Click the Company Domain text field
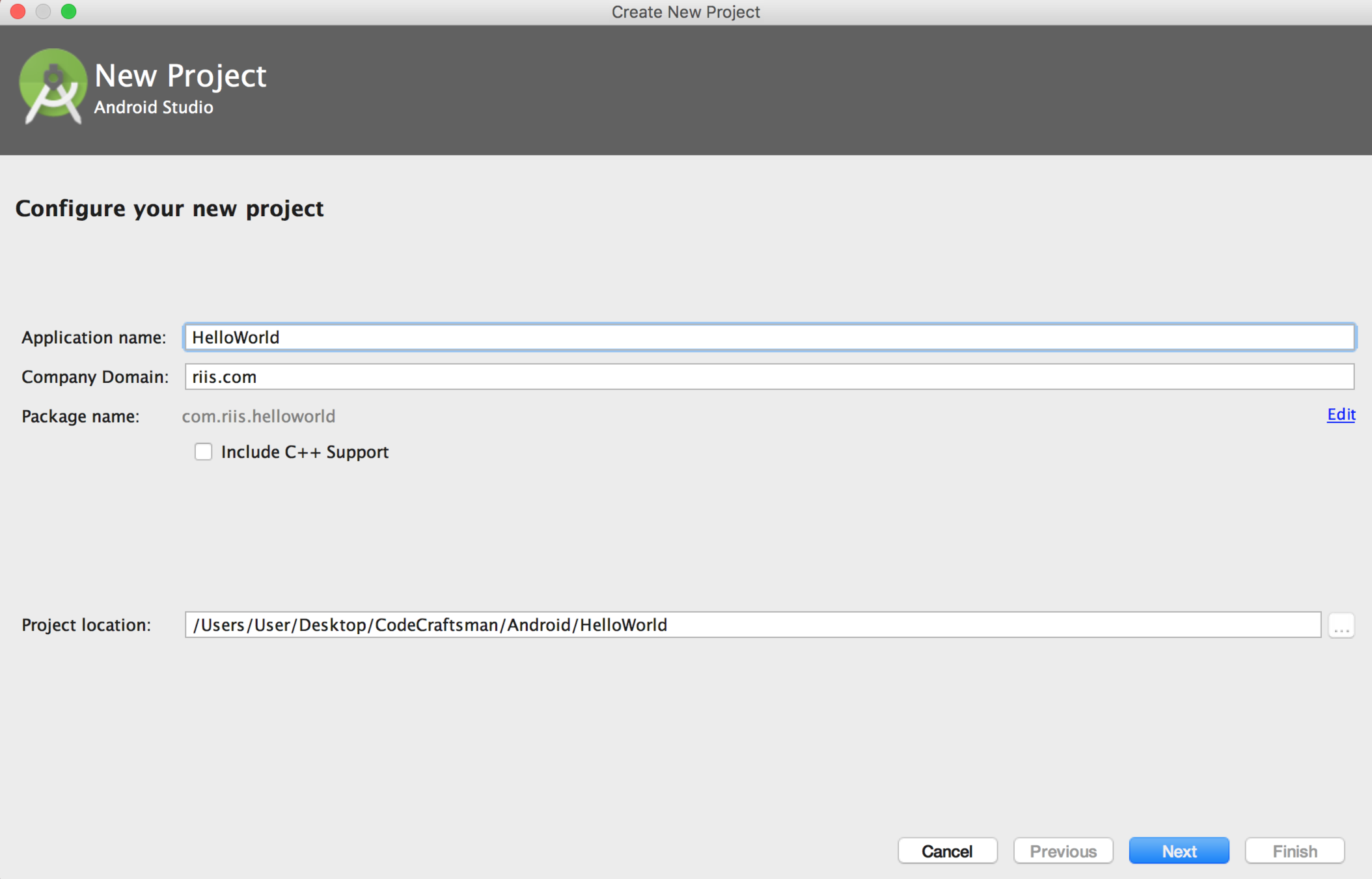1372x879 pixels. tap(769, 377)
